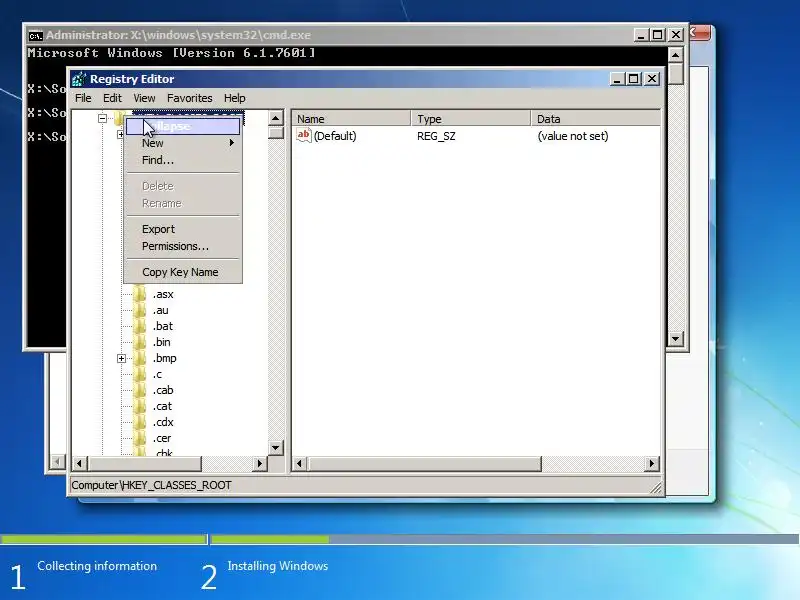Open the Edit menu
800x600 pixels.
[x=112, y=98]
